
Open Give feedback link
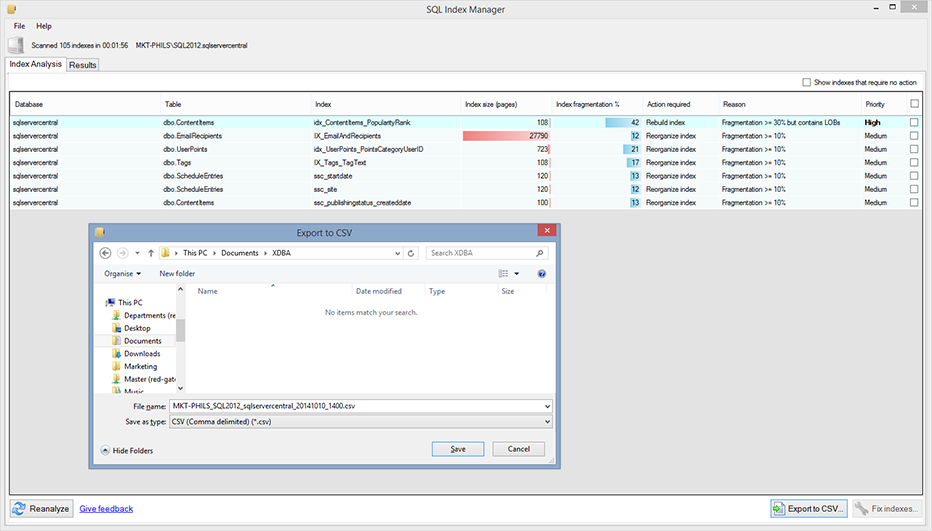click(106, 508)
